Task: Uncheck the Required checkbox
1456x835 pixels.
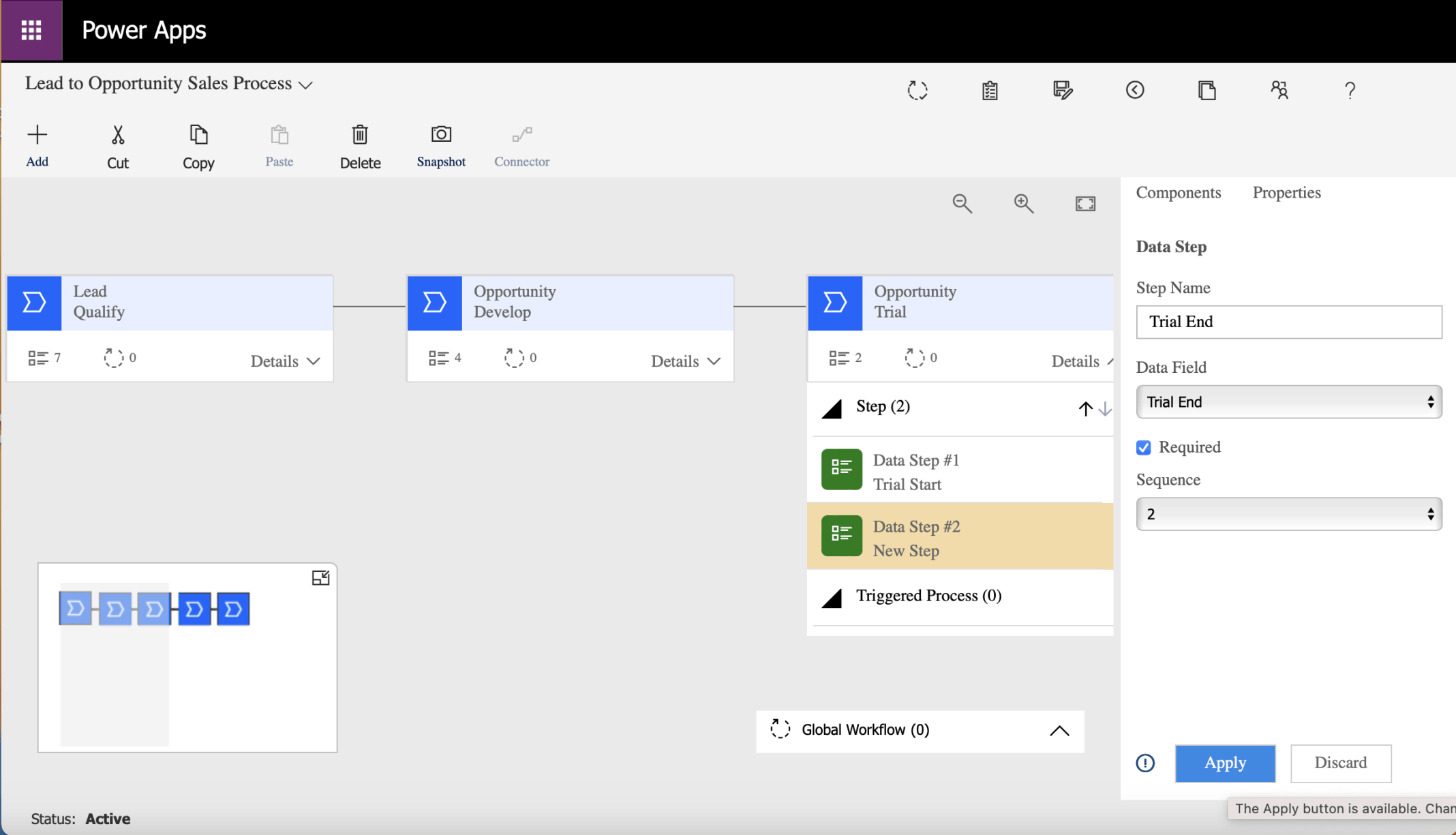Action: [1144, 447]
